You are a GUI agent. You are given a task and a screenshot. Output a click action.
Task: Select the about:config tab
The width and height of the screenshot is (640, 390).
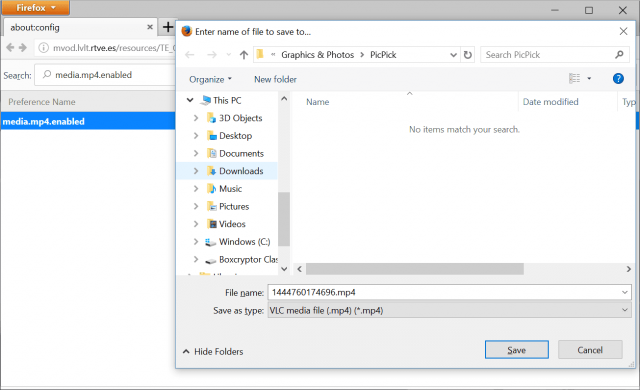click(80, 27)
